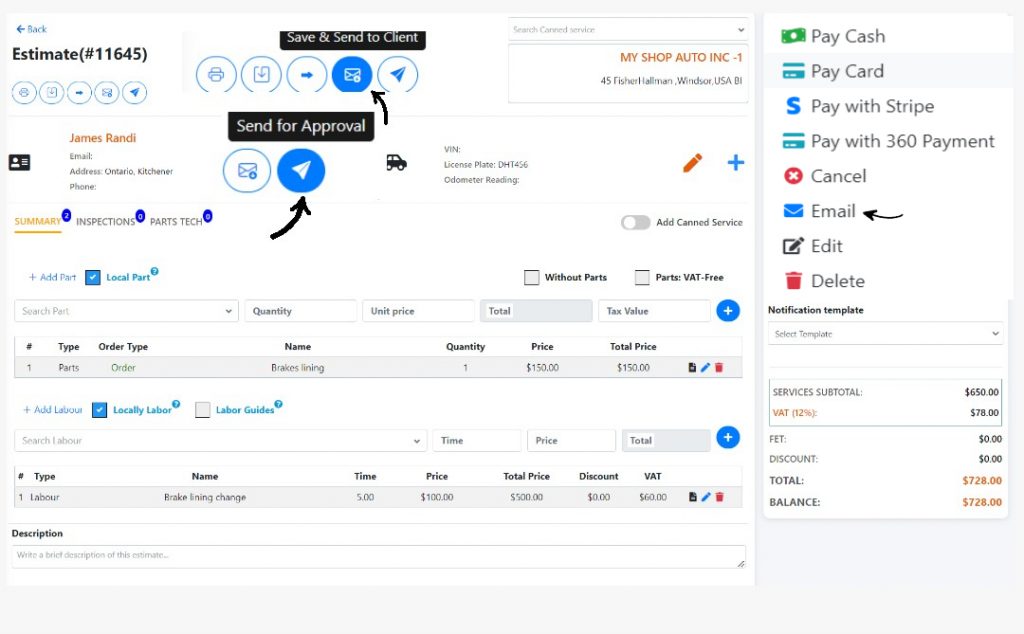Click the blue pencil in the Brakes lining row
Image resolution: width=1024 pixels, height=634 pixels.
705,368
